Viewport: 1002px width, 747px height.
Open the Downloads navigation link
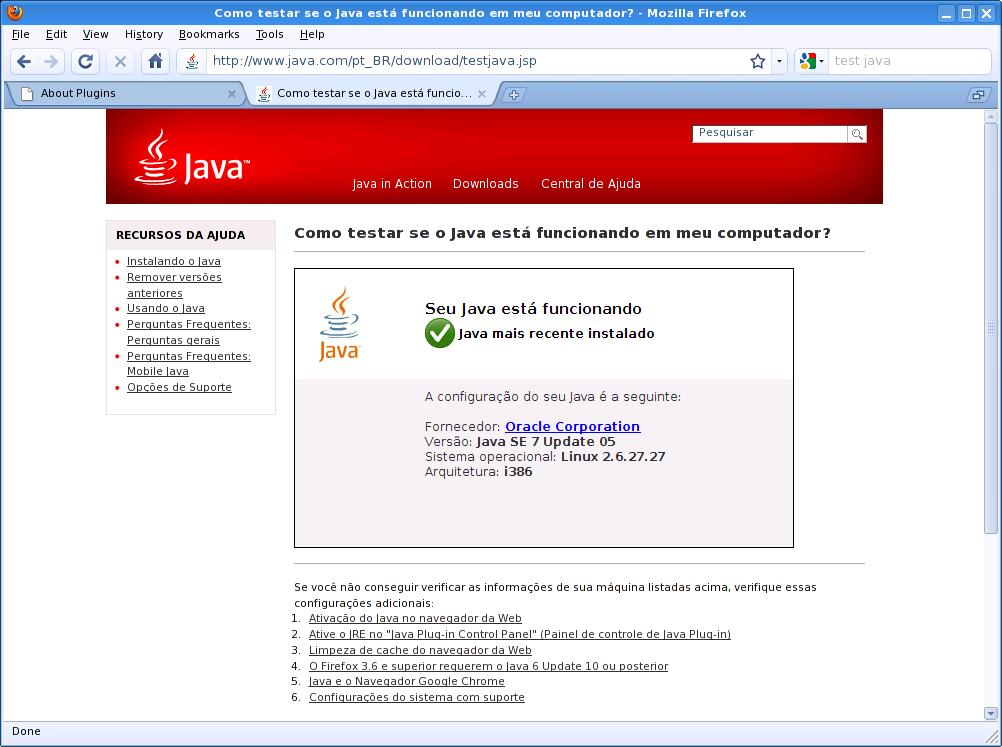(x=486, y=184)
